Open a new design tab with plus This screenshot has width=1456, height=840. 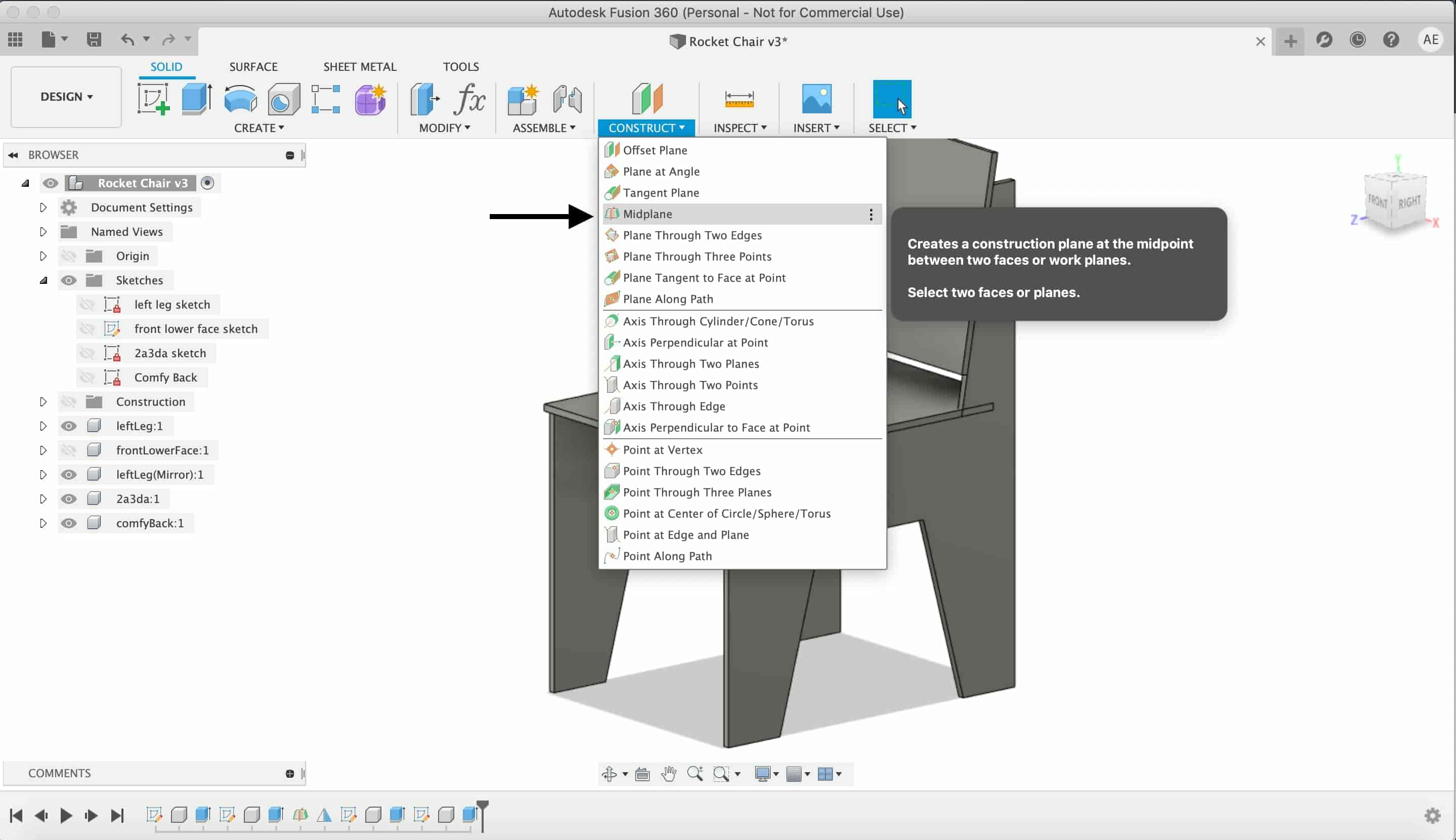(x=1290, y=41)
